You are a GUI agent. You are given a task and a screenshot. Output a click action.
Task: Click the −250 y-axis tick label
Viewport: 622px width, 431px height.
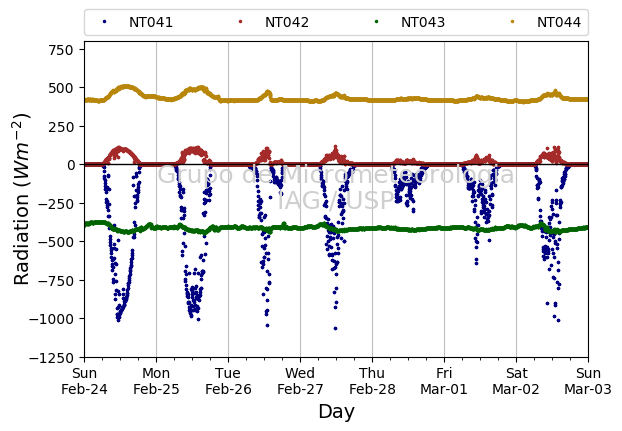click(56, 204)
